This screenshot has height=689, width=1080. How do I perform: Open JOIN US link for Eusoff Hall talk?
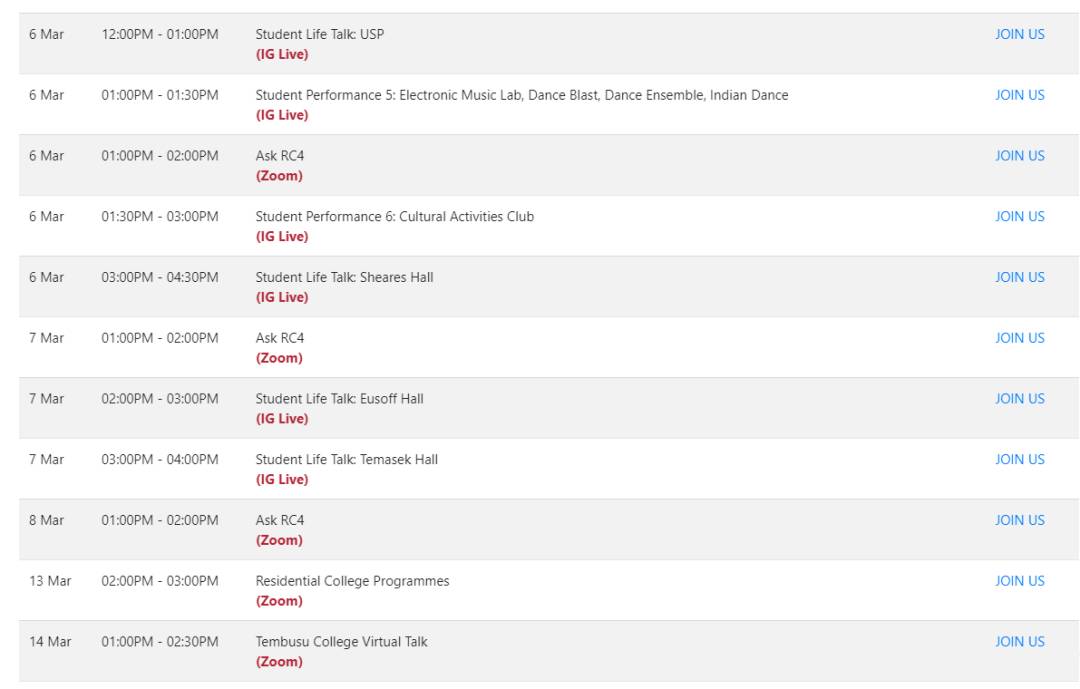click(x=1019, y=399)
